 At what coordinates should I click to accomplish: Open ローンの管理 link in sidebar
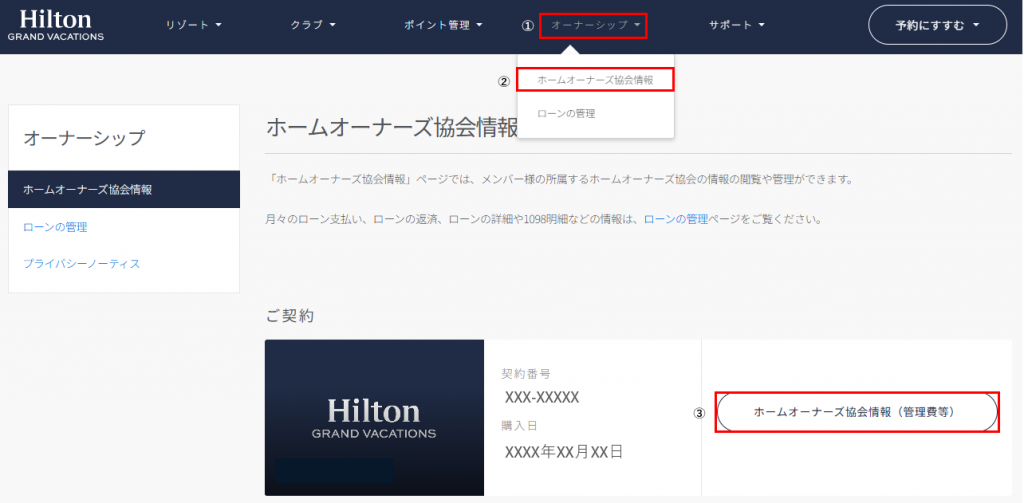[x=55, y=227]
